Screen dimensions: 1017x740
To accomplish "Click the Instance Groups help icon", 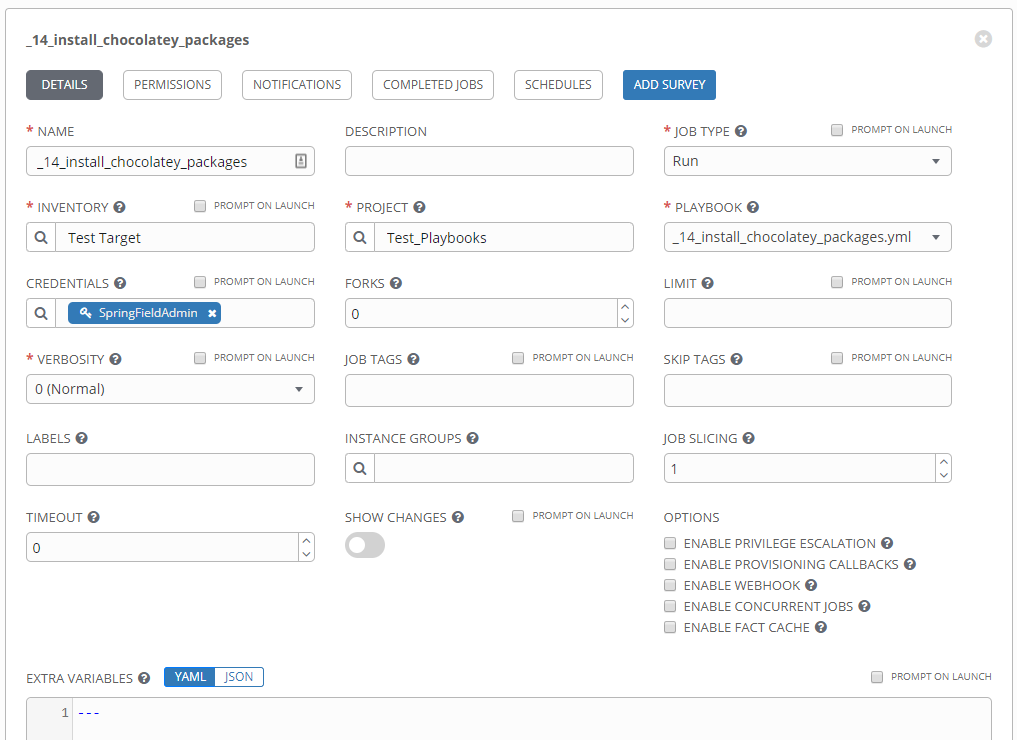I will [472, 438].
